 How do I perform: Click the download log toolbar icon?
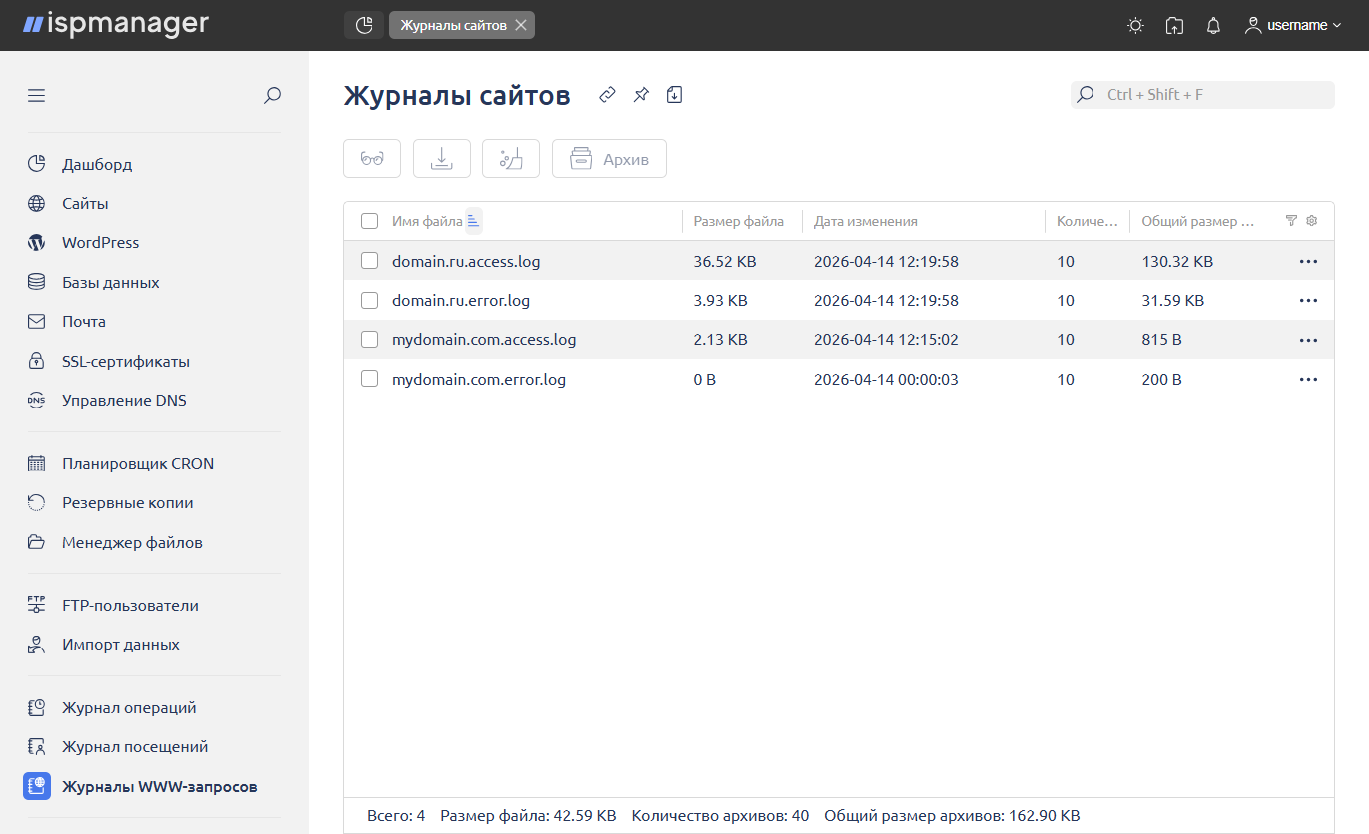tap(441, 159)
